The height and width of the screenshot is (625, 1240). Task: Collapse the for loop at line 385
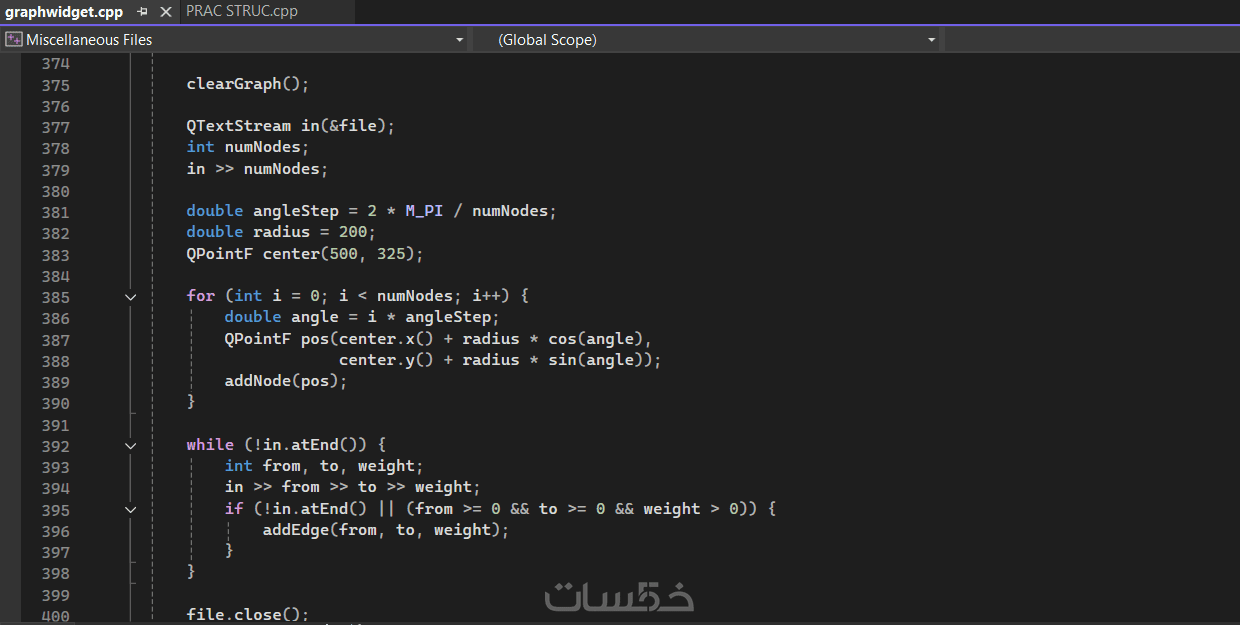[x=130, y=297]
